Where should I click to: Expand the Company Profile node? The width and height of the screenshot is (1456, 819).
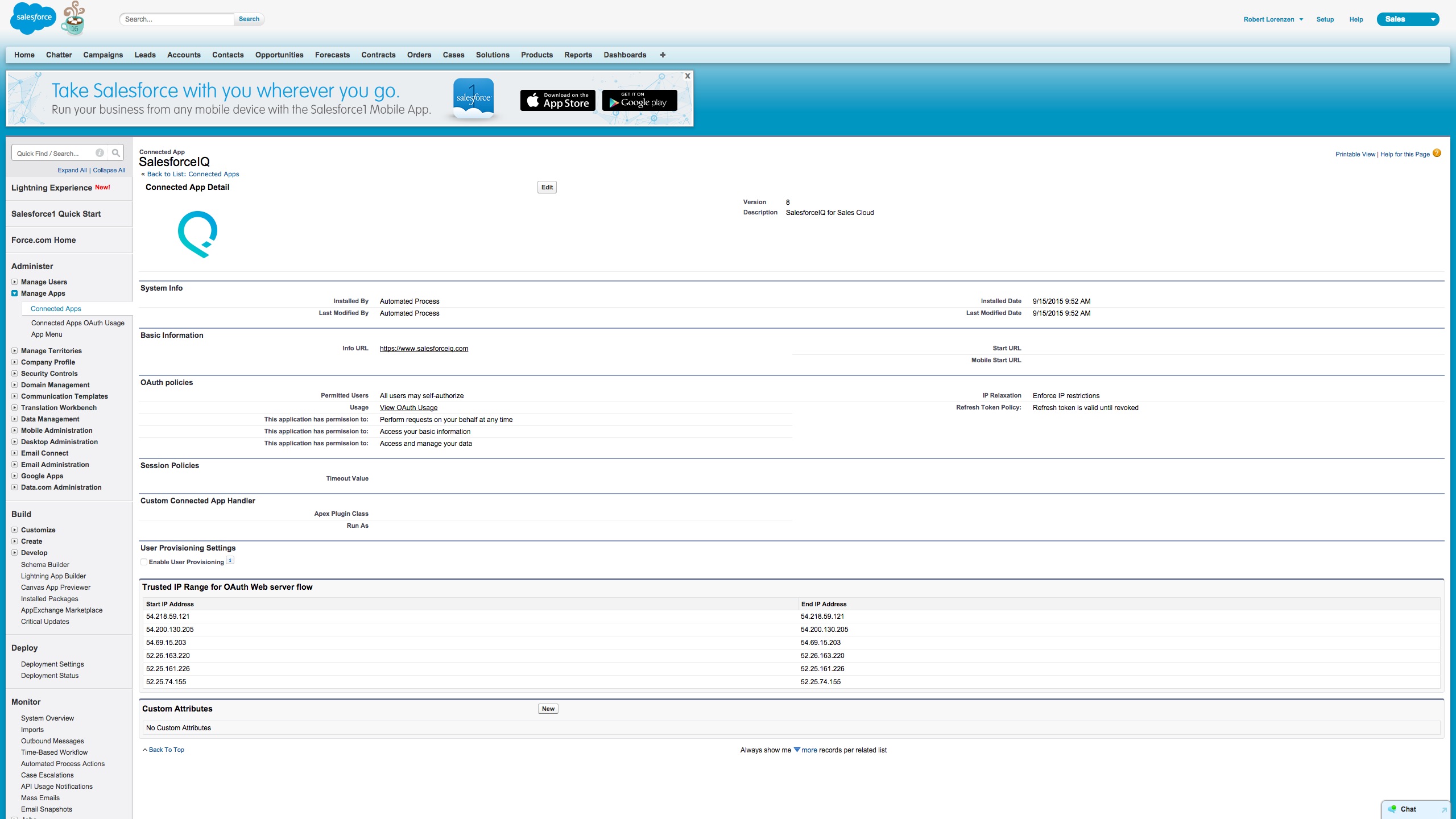coord(15,362)
